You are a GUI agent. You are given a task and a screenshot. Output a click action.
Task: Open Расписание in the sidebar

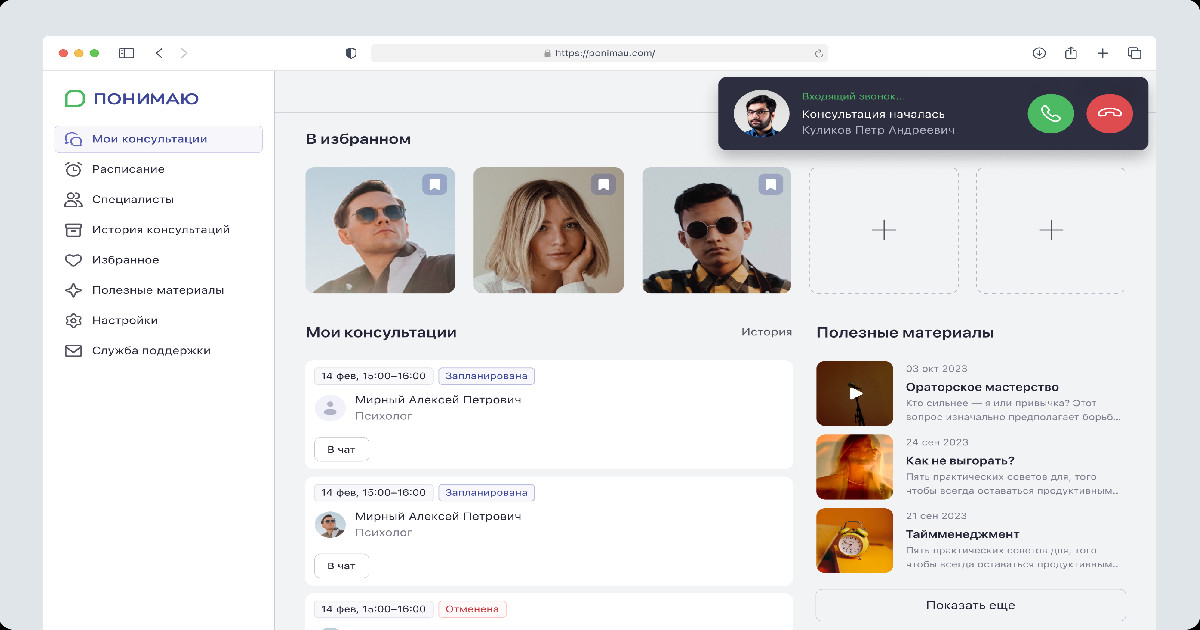(x=128, y=169)
